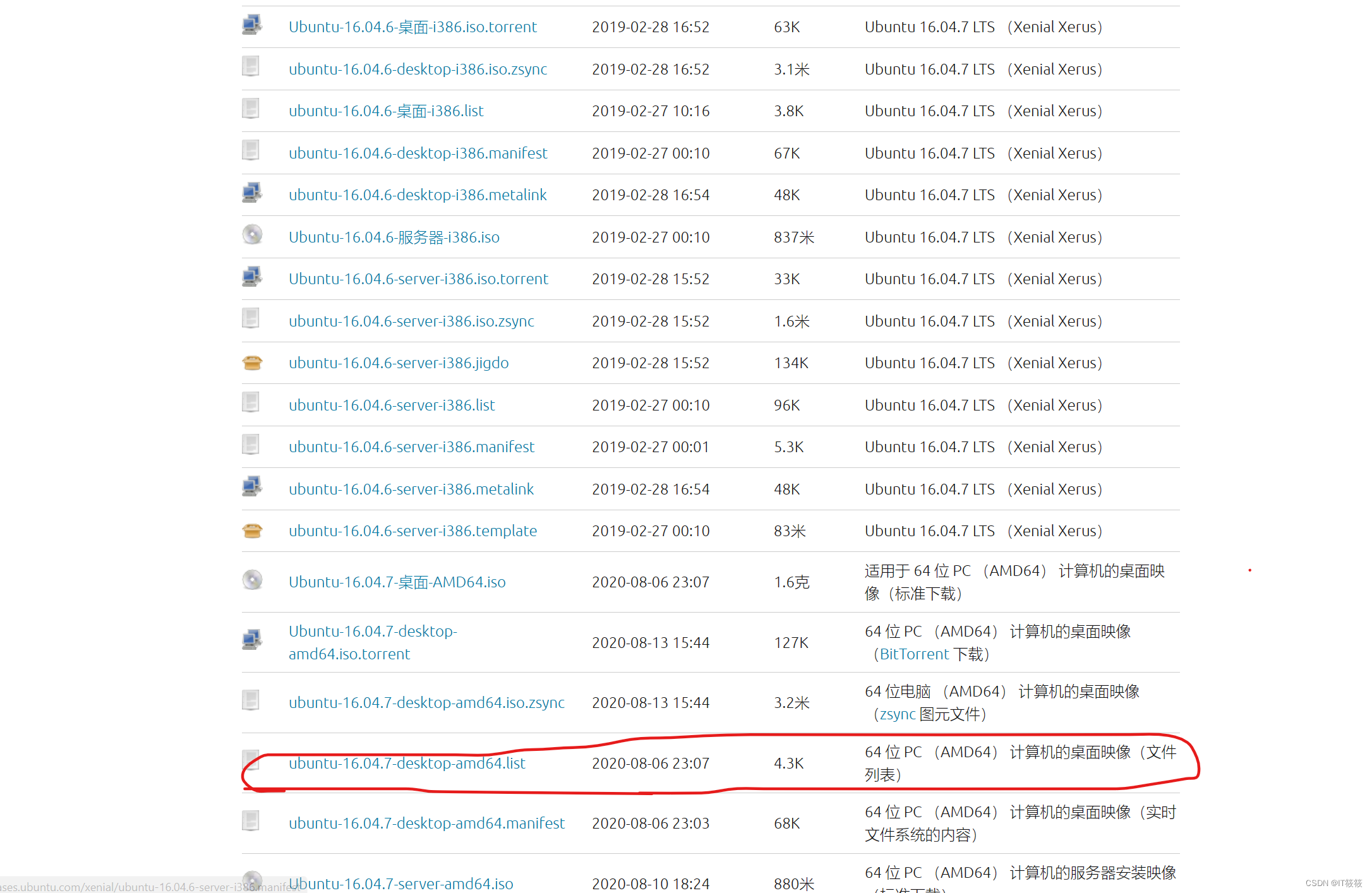Click the disc icon for Ubuntu-16.04.7-桌面-AMD64.iso
Viewport: 1372px width, 893px height.
(252, 579)
